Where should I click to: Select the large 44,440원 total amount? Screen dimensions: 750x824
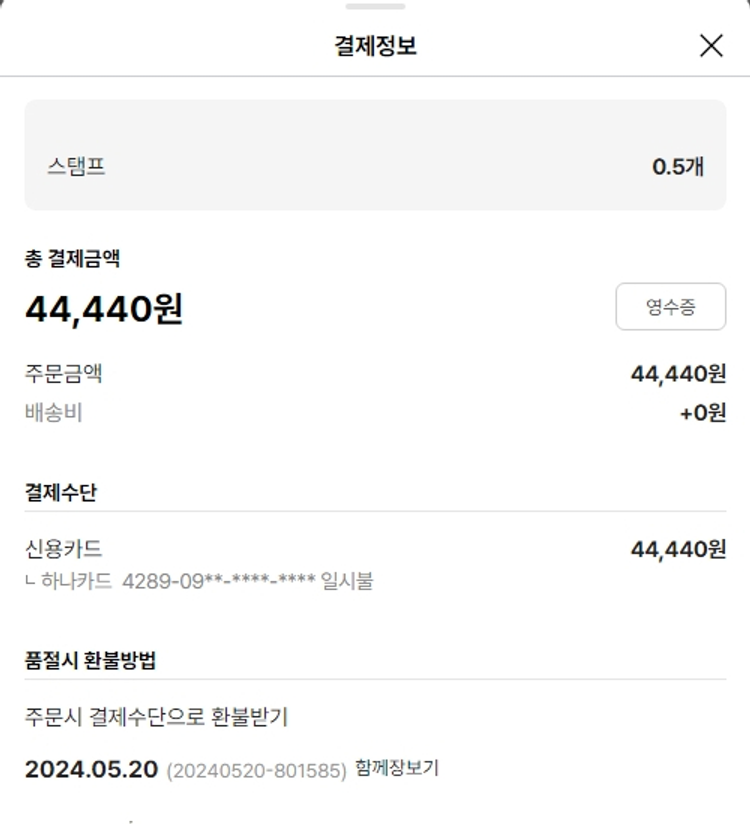click(104, 309)
